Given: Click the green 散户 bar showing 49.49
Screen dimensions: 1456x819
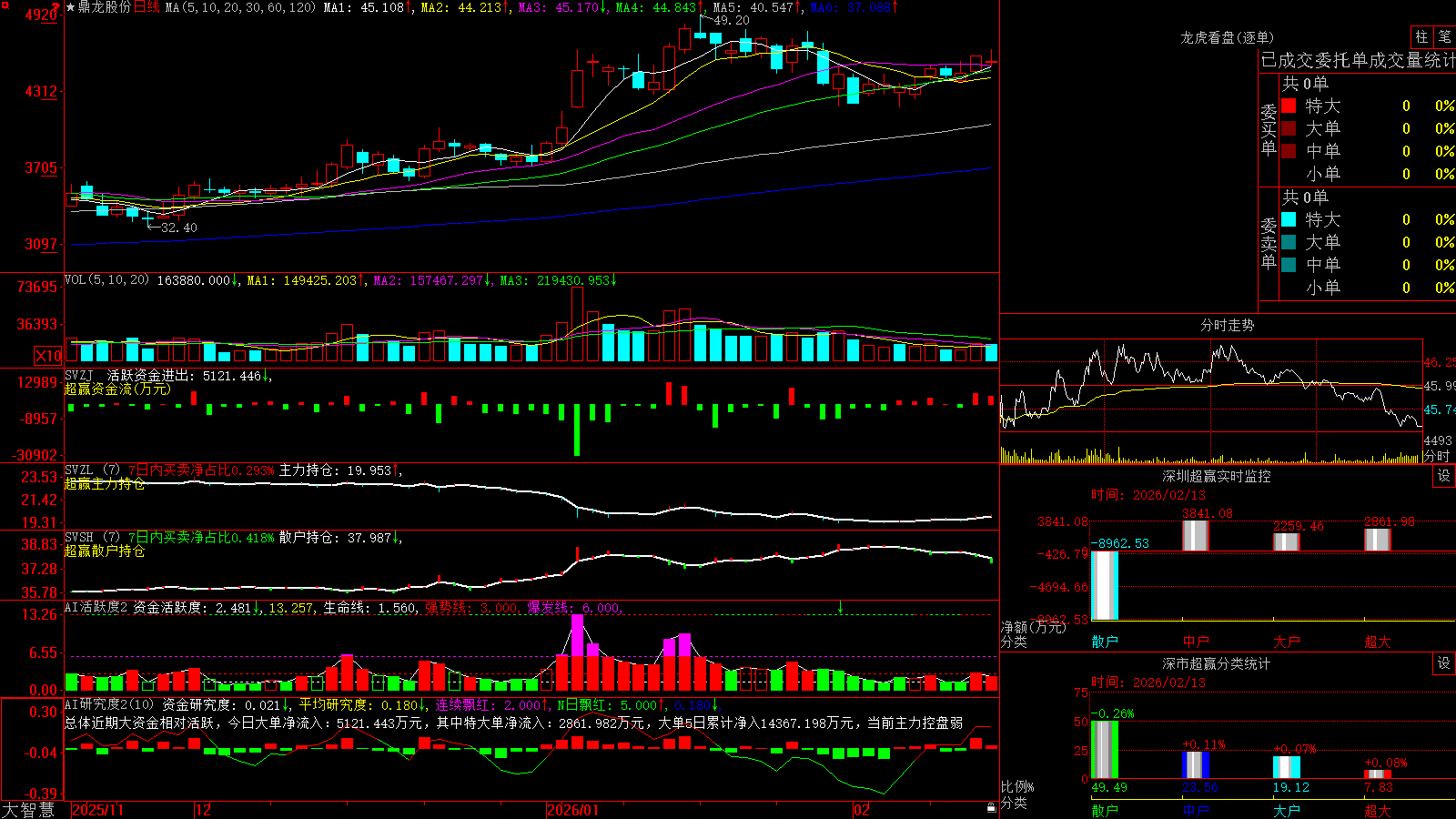Looking at the screenshot, I should [1105, 749].
